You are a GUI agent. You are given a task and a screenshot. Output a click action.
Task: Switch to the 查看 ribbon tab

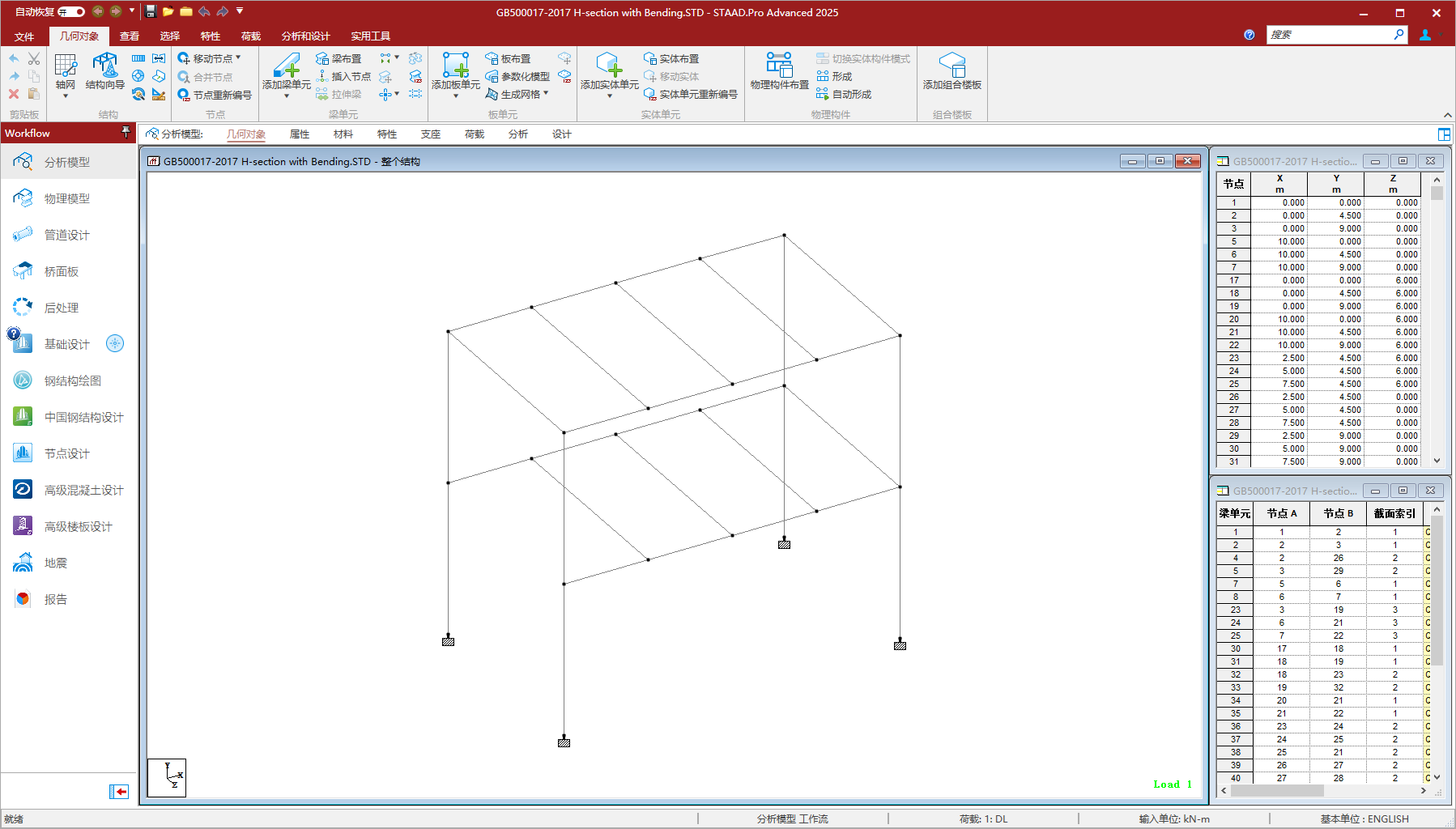point(130,36)
